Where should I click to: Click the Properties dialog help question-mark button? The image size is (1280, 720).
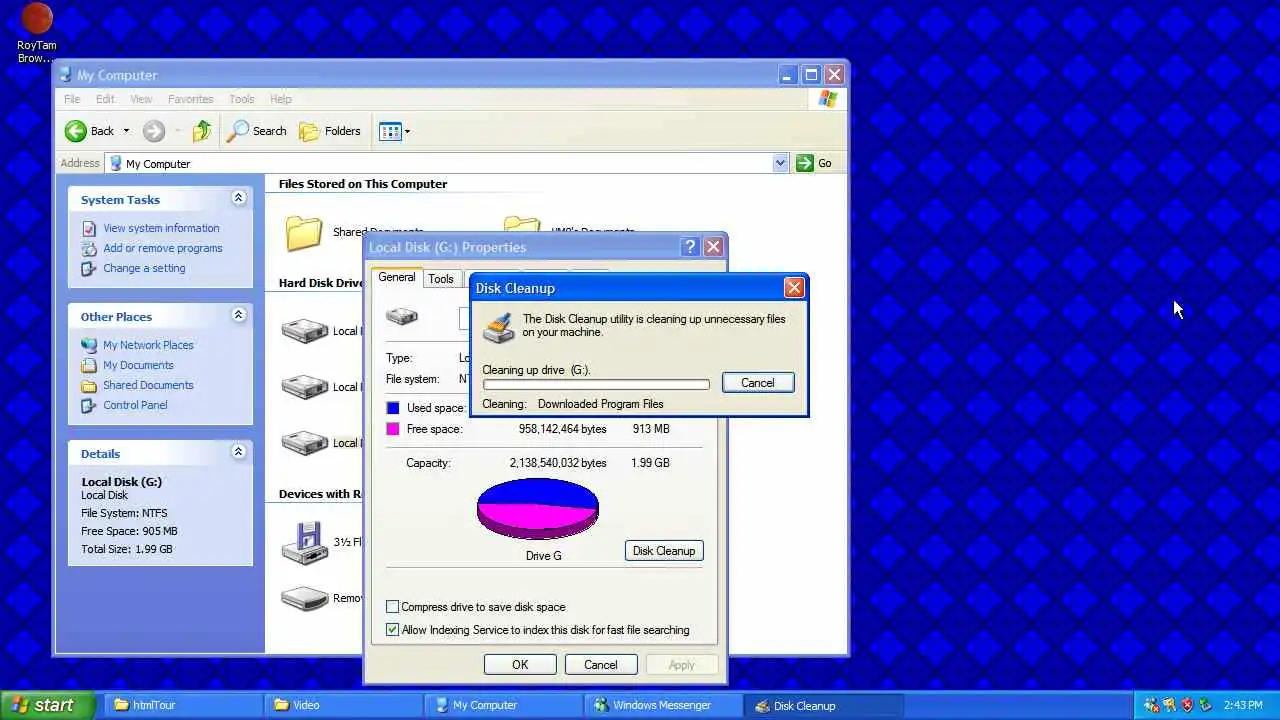coord(690,247)
